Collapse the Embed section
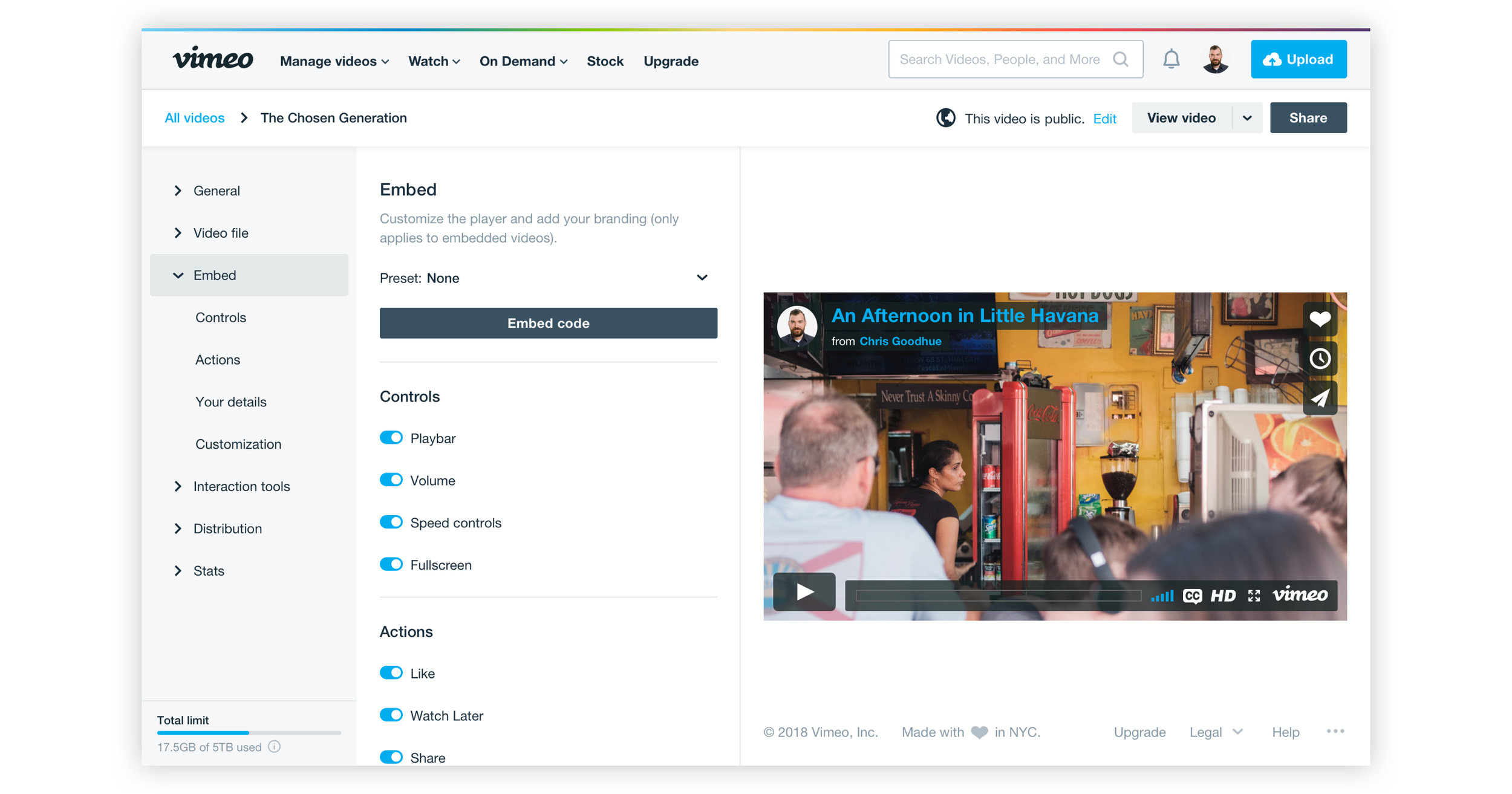Screen dimensions: 1512x794 pyautogui.click(x=249, y=275)
